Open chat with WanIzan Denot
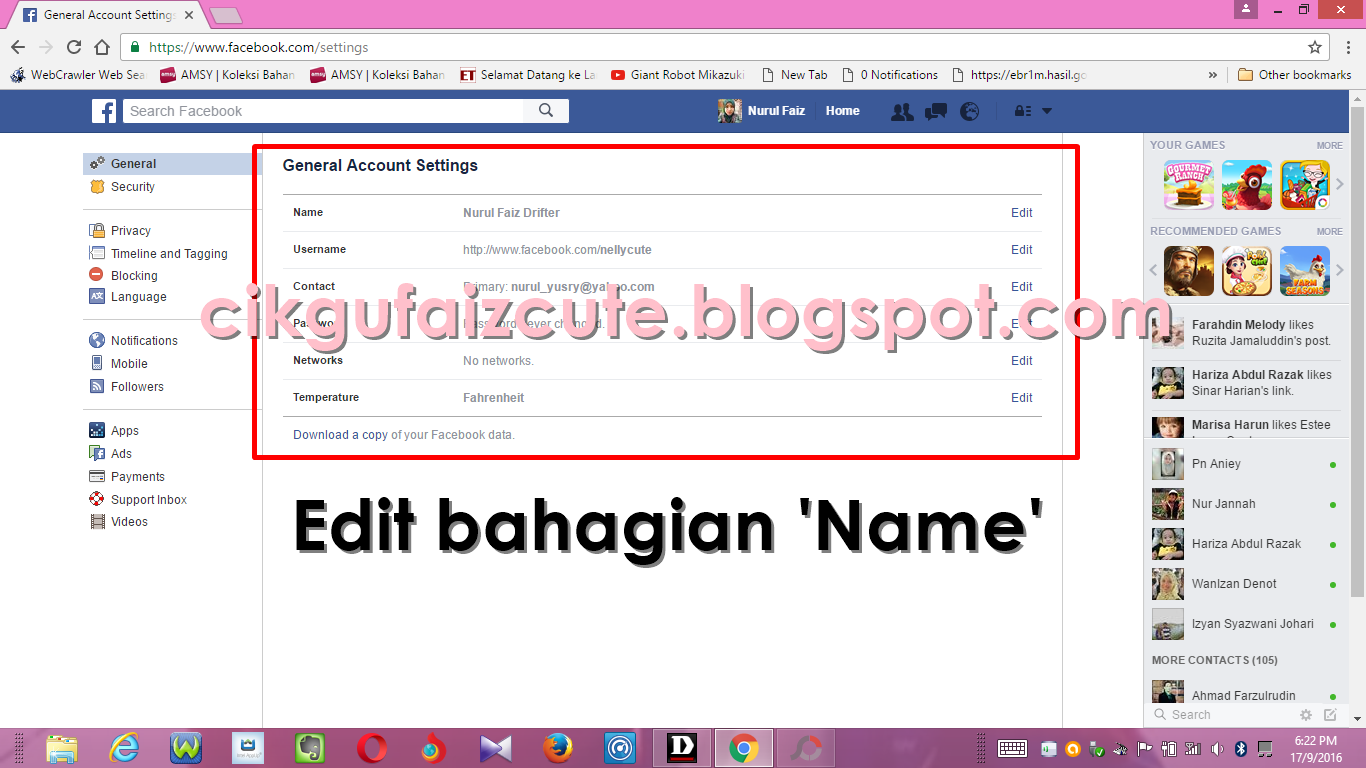 (1245, 584)
